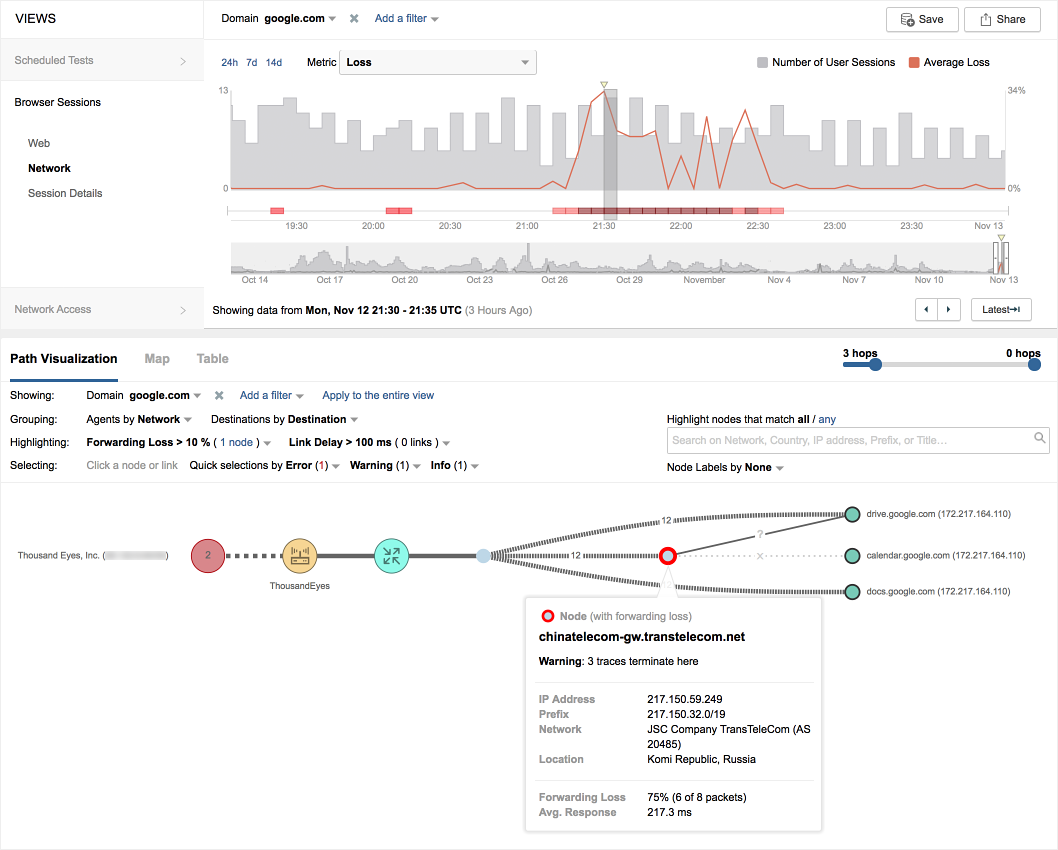
Task: Toggle highlight match to any
Action: (x=826, y=420)
